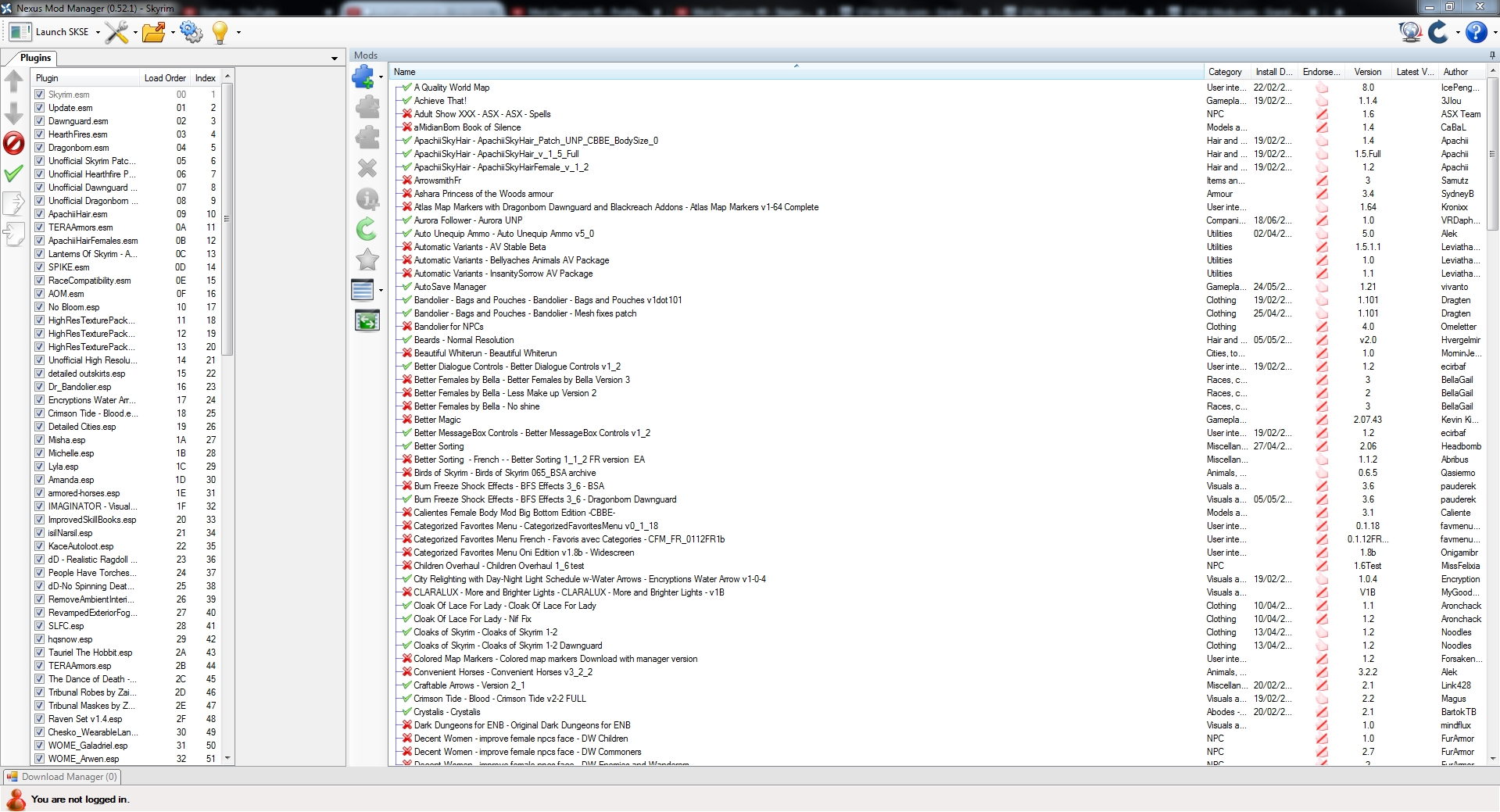This screenshot has height=812, width=1500.
Task: Click the user icon beside not logged in
Action: point(16,799)
